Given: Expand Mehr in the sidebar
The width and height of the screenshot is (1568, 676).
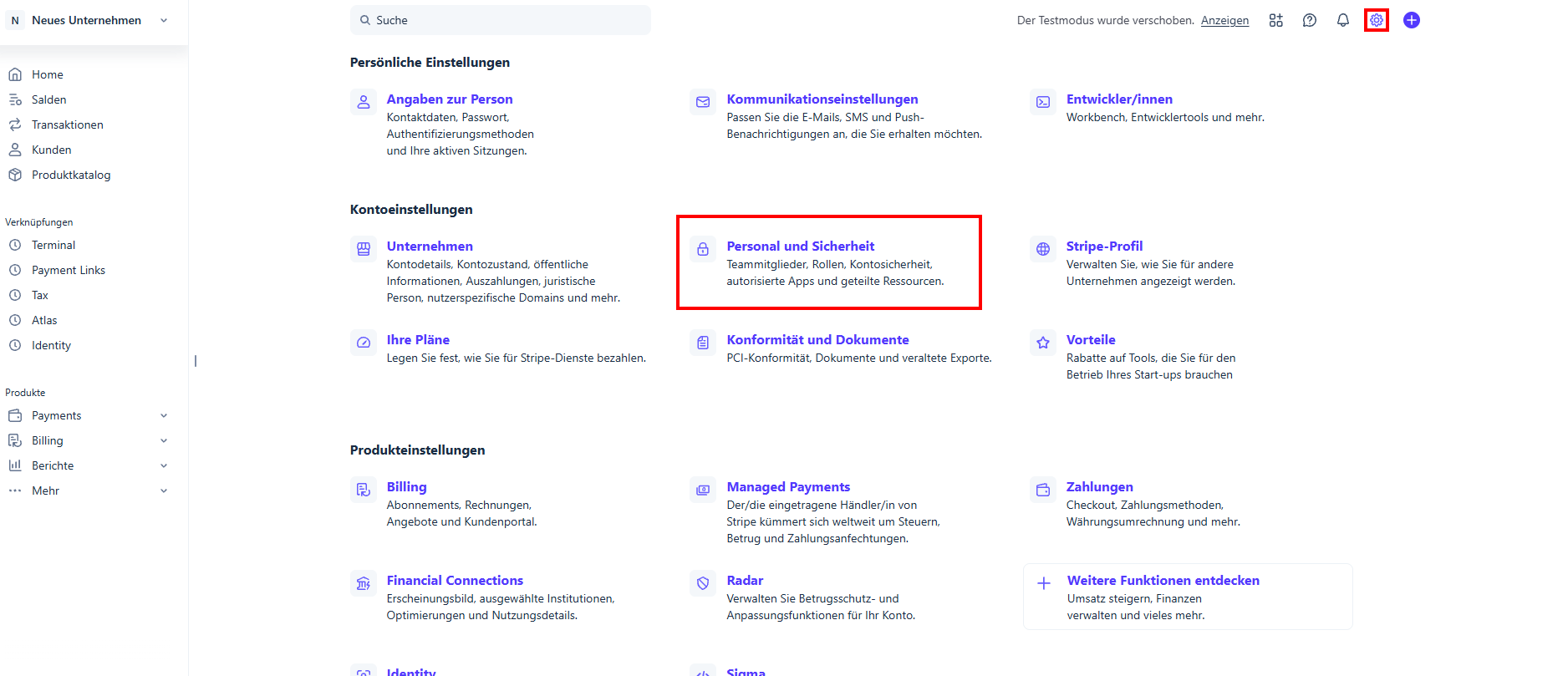Looking at the screenshot, I should pos(164,490).
